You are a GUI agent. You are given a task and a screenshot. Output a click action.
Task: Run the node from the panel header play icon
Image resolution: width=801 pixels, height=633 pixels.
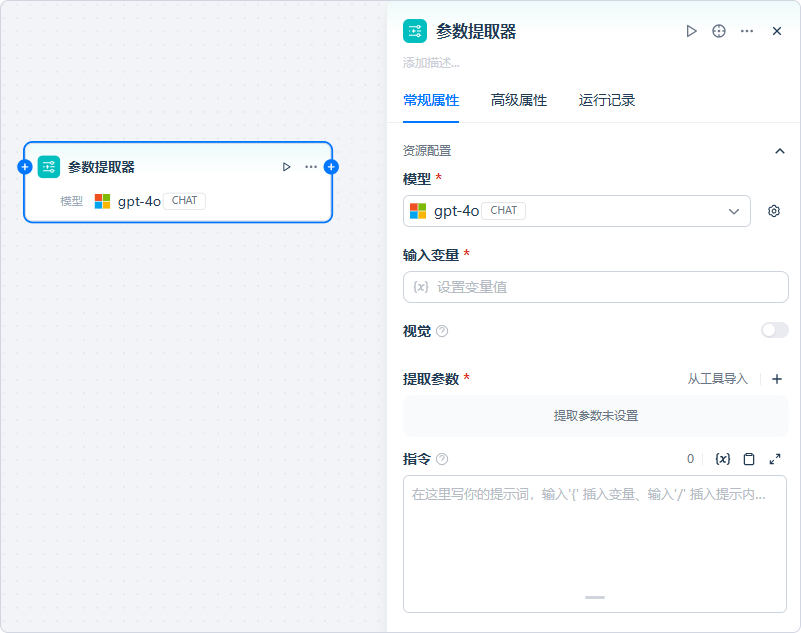(x=691, y=31)
